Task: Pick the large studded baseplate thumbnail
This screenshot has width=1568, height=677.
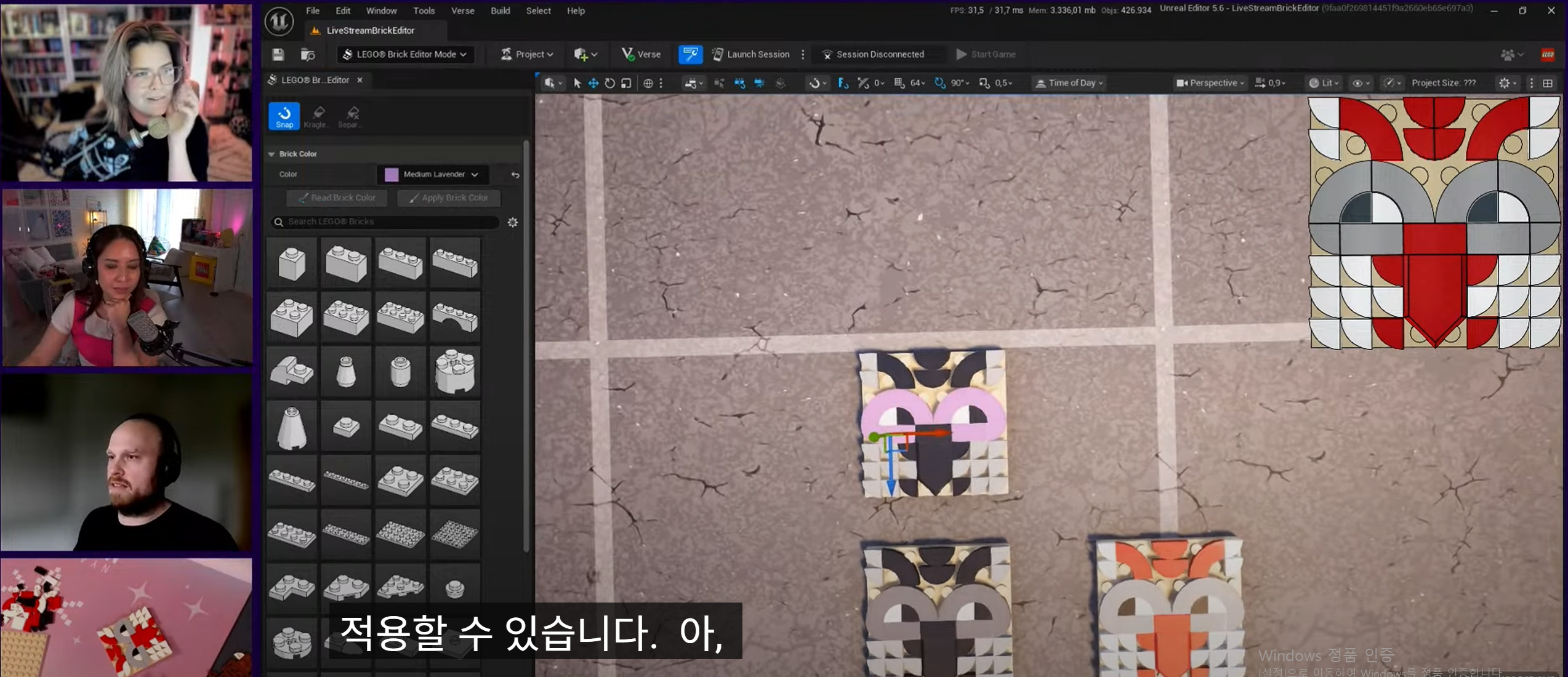Action: click(x=455, y=534)
